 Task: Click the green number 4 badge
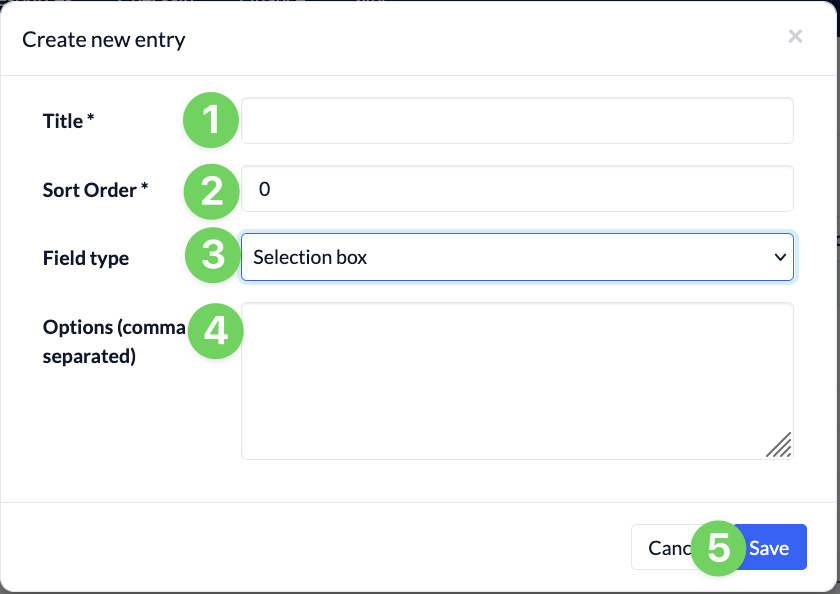216,331
